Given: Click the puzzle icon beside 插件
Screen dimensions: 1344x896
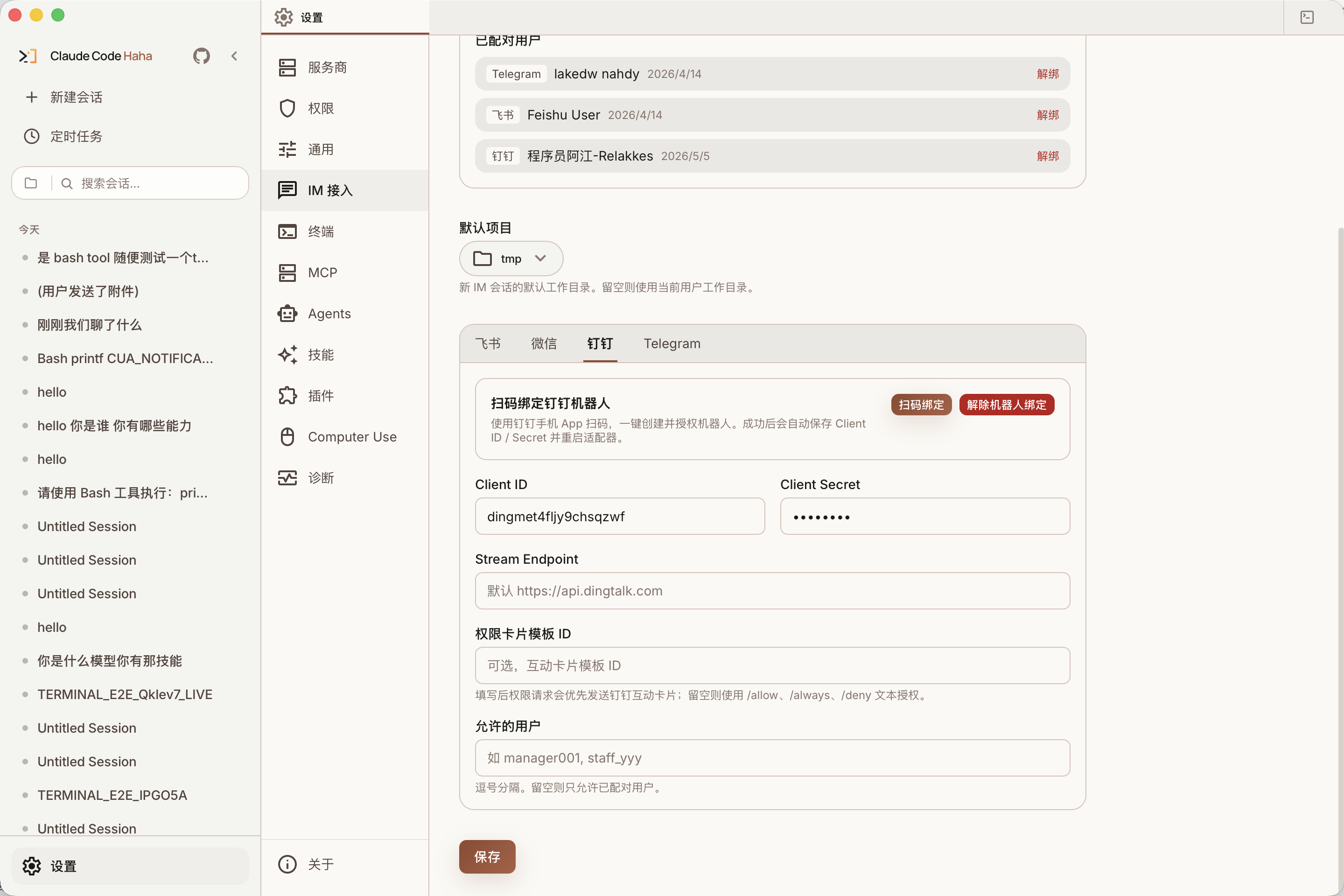Looking at the screenshot, I should click(287, 396).
